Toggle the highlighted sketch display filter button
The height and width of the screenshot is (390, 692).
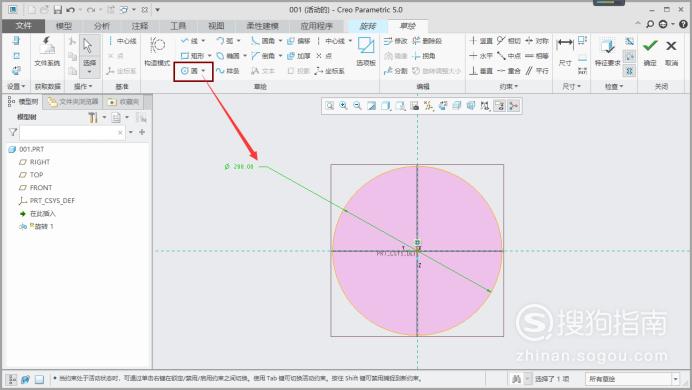tap(499, 106)
